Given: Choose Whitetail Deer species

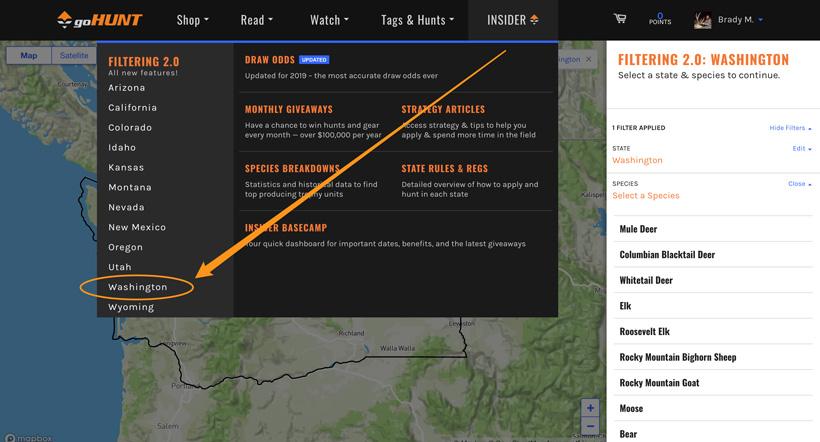Looking at the screenshot, I should tap(713, 280).
